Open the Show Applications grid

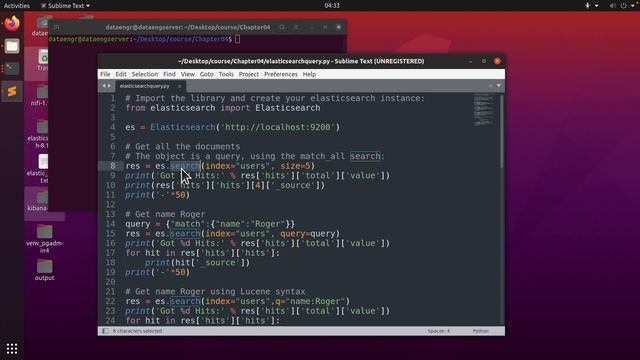[12, 348]
